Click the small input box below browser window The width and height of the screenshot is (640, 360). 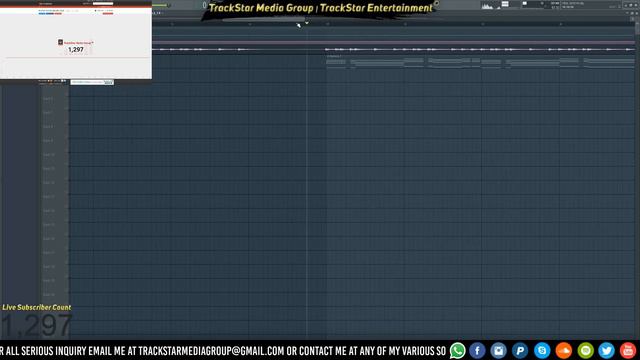pos(92,82)
